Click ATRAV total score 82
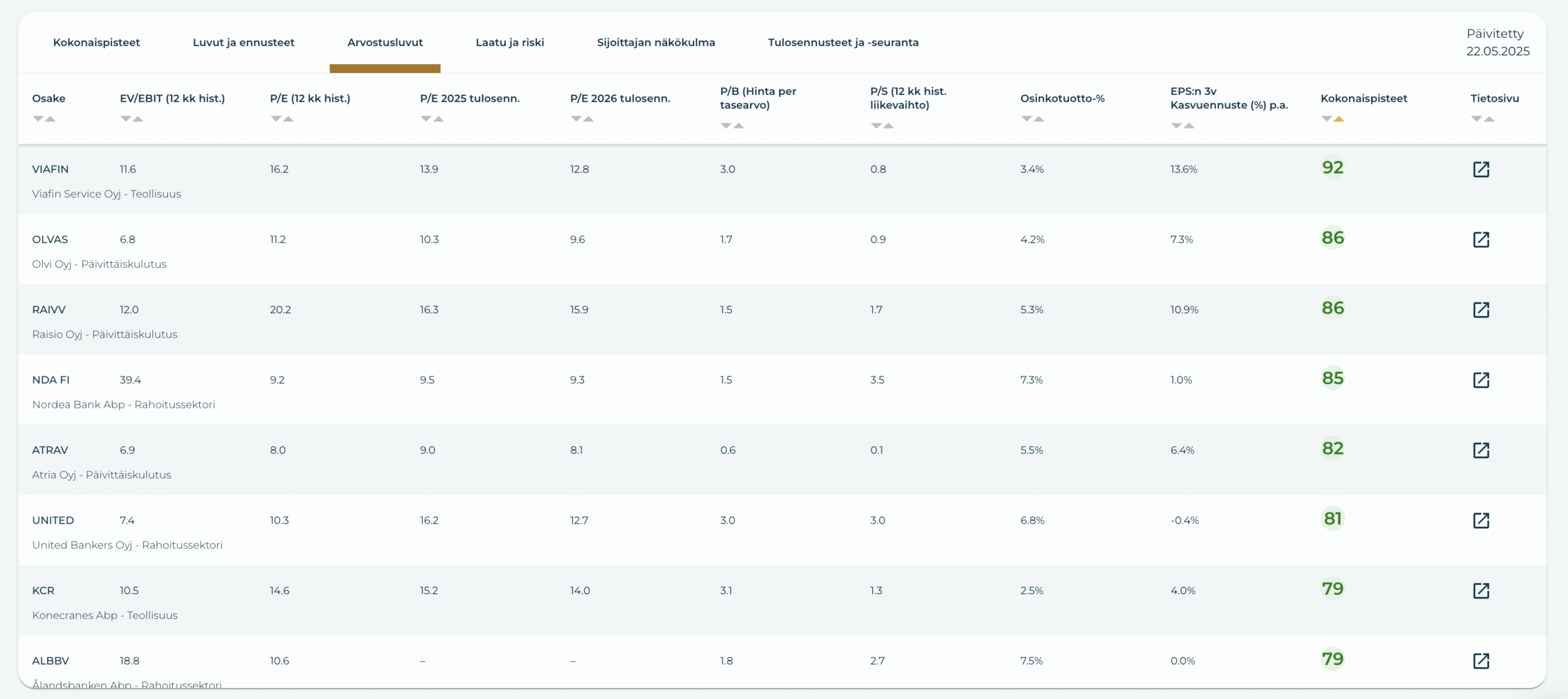1568x699 pixels. [x=1332, y=448]
